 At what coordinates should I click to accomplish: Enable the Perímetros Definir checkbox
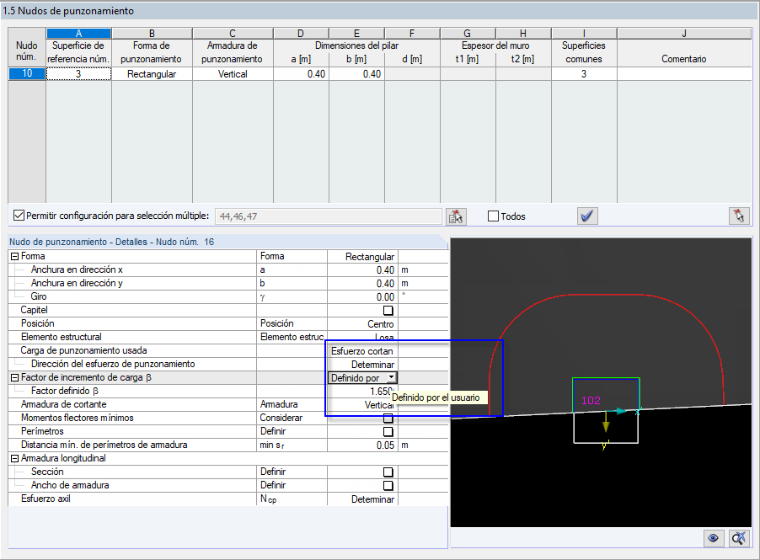pyautogui.click(x=388, y=432)
